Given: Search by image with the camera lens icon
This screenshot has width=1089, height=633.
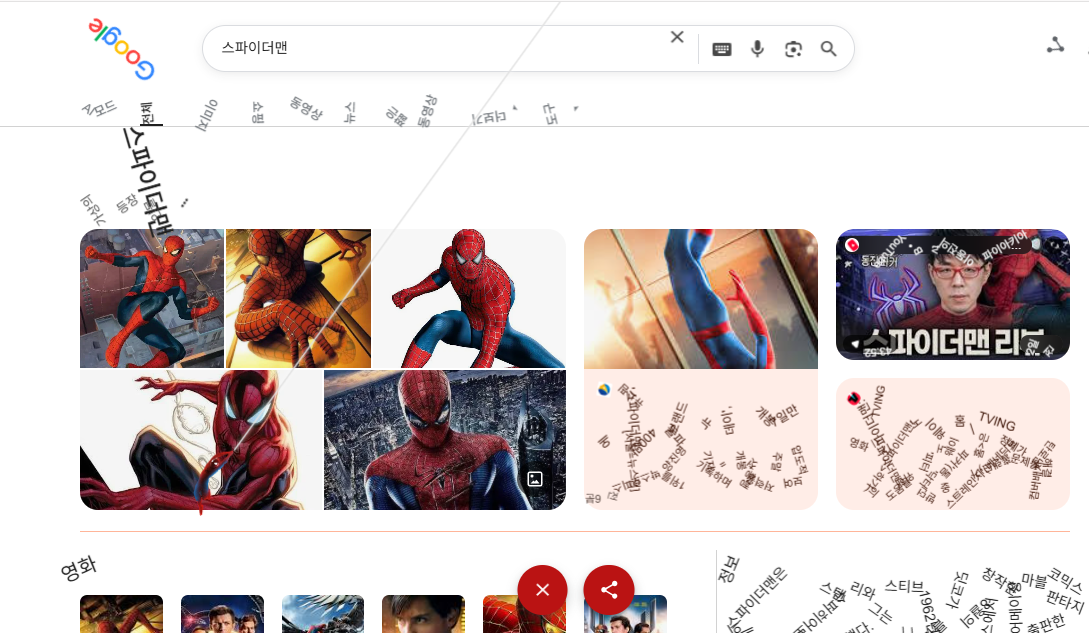Looking at the screenshot, I should [x=793, y=49].
